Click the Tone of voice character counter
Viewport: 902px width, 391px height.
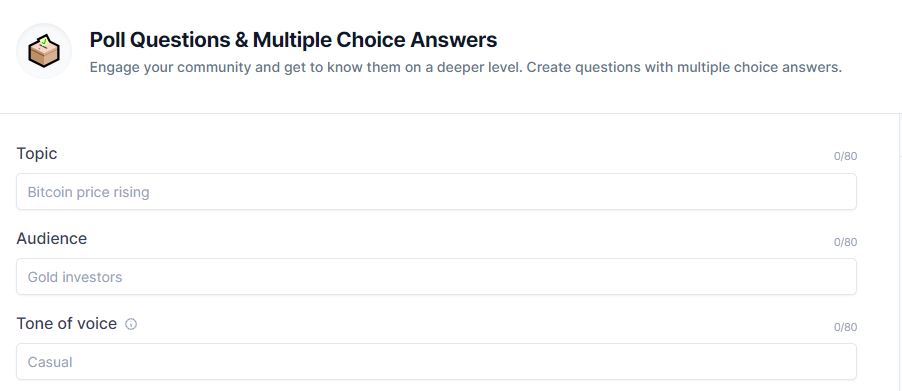tap(846, 327)
